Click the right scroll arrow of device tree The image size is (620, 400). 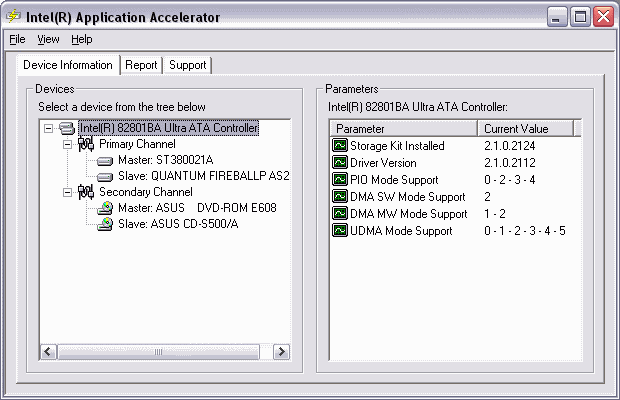pos(281,352)
